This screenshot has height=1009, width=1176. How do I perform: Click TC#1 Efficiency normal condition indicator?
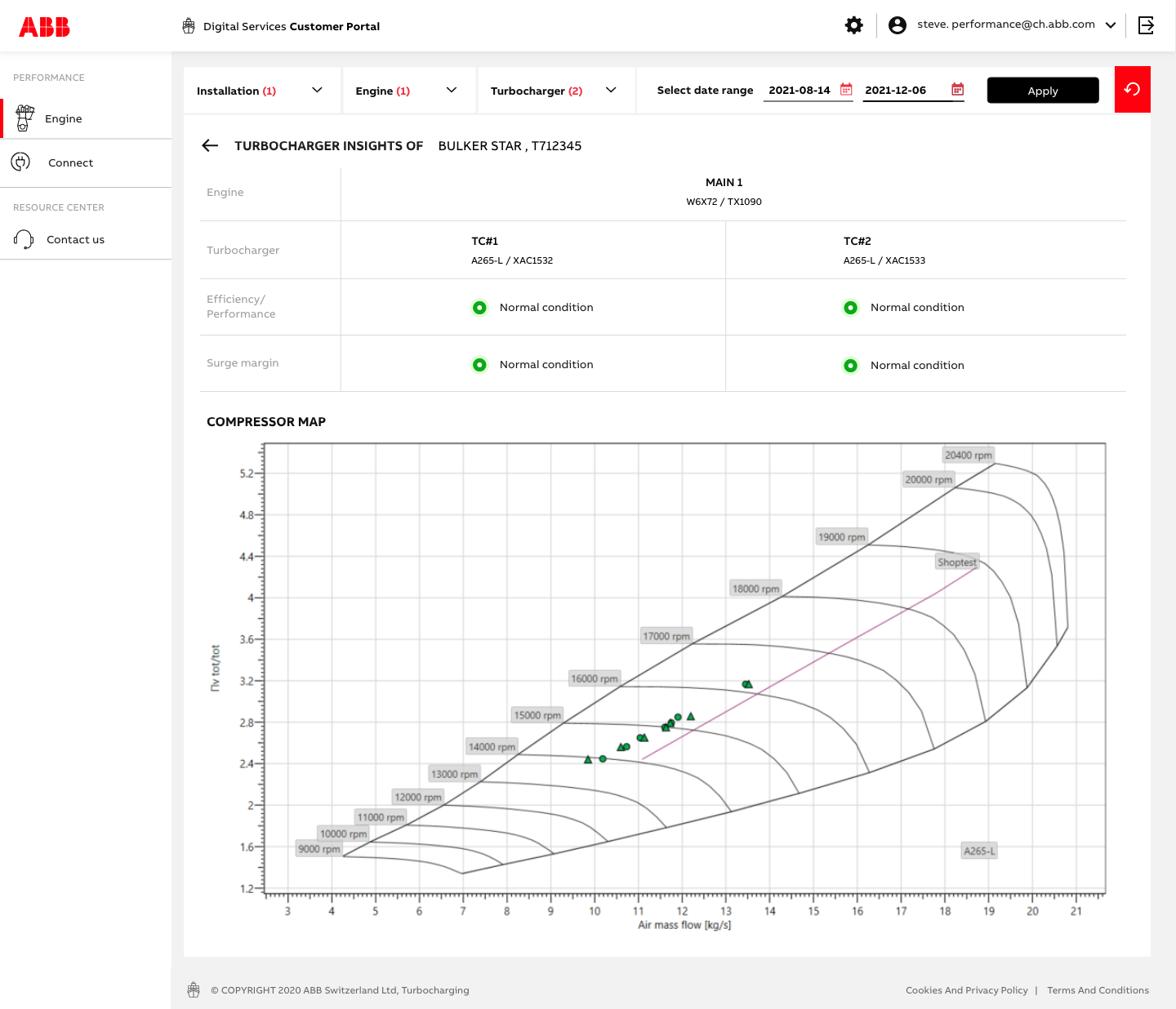pos(479,308)
